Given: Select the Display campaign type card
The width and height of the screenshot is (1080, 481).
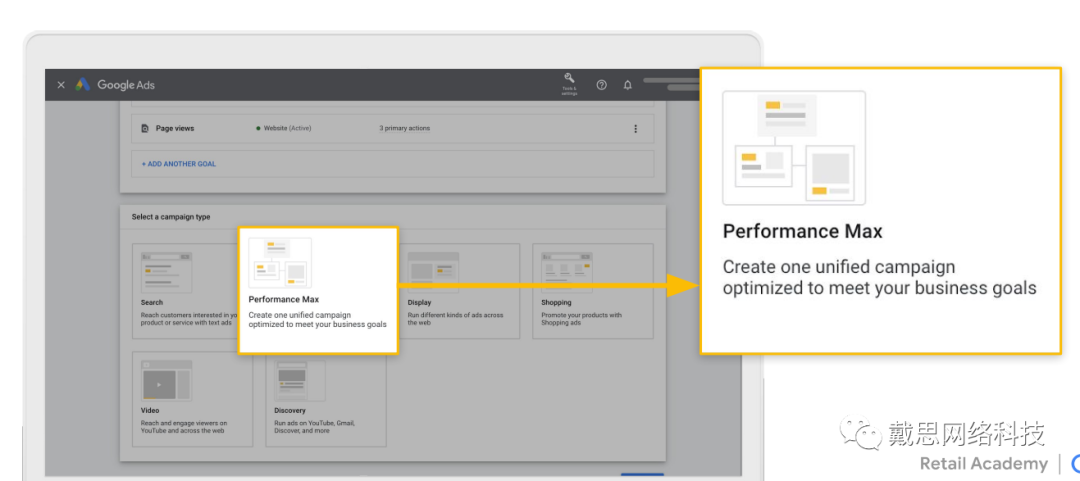Looking at the screenshot, I should (459, 290).
